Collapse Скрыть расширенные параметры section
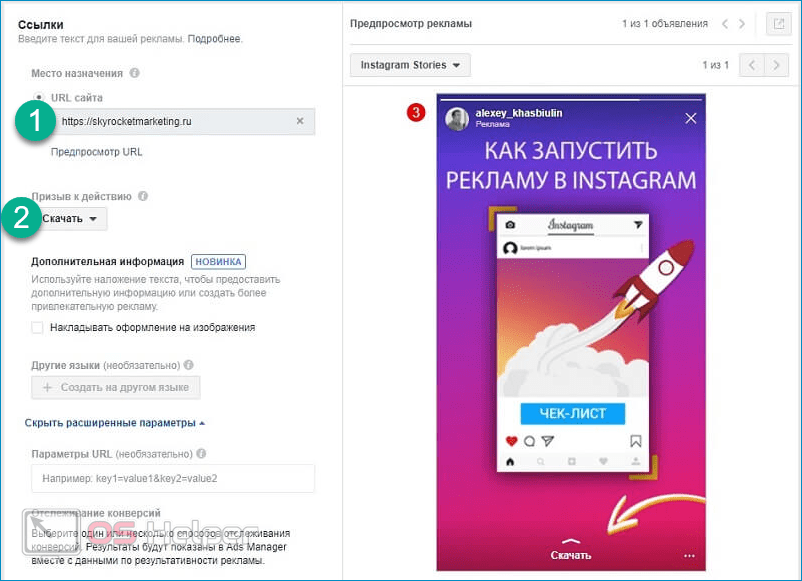Screen dimensions: 802x581 115,423
